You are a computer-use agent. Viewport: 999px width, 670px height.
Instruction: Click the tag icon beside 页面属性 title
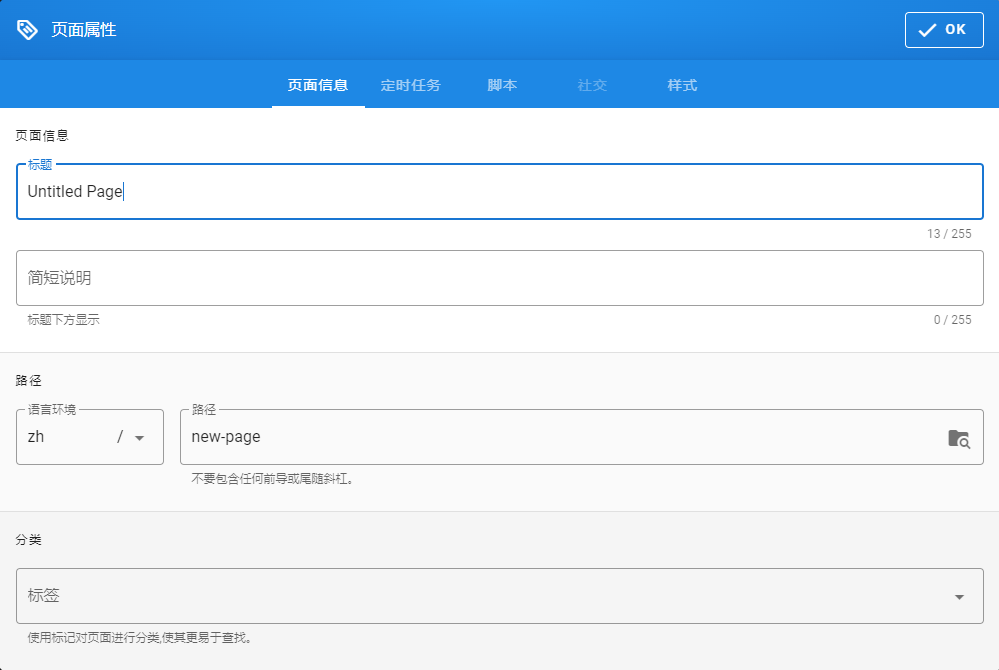[25, 29]
